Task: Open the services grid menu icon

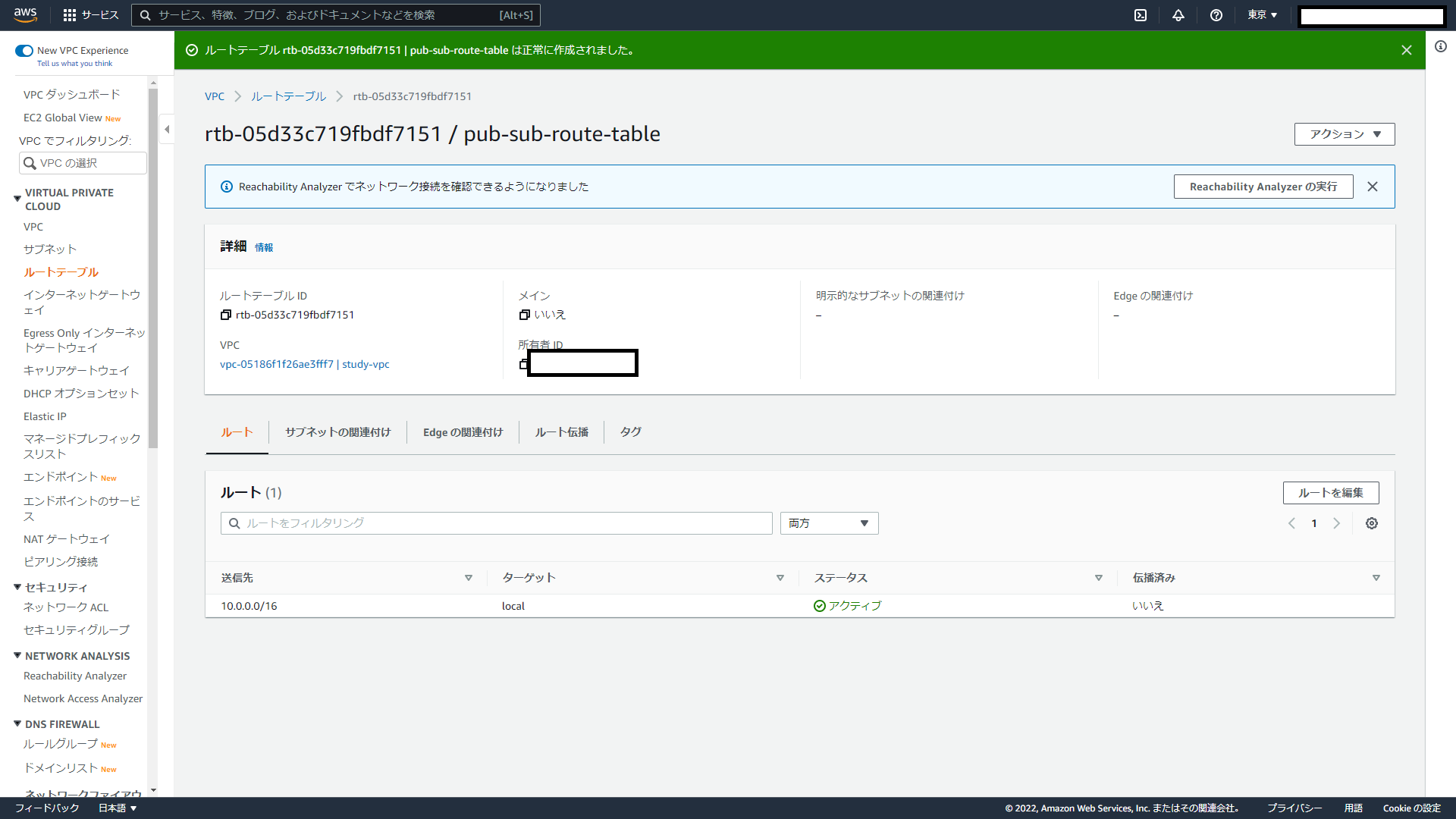Action: point(70,15)
